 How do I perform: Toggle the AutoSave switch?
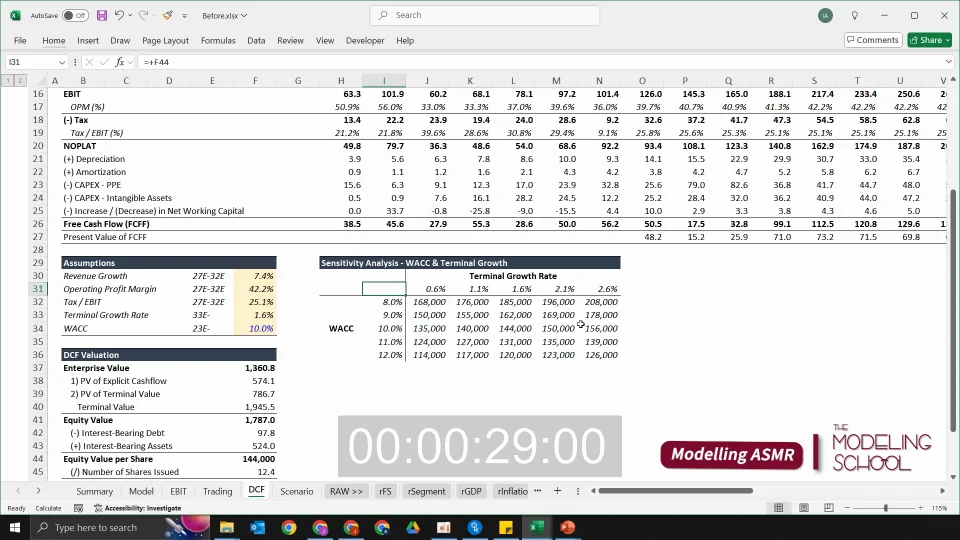(x=75, y=15)
